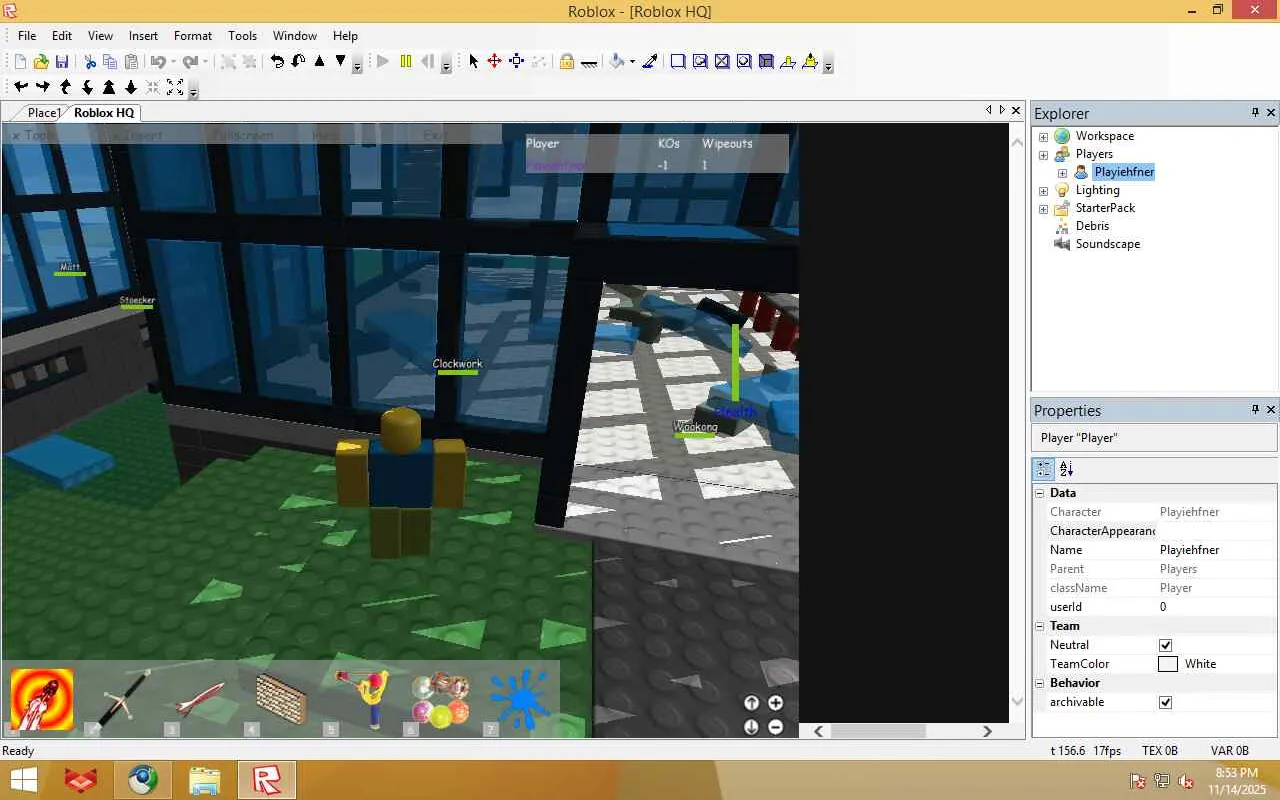Click the padlock Lock tool
This screenshot has height=800, width=1280.
pyautogui.click(x=566, y=62)
